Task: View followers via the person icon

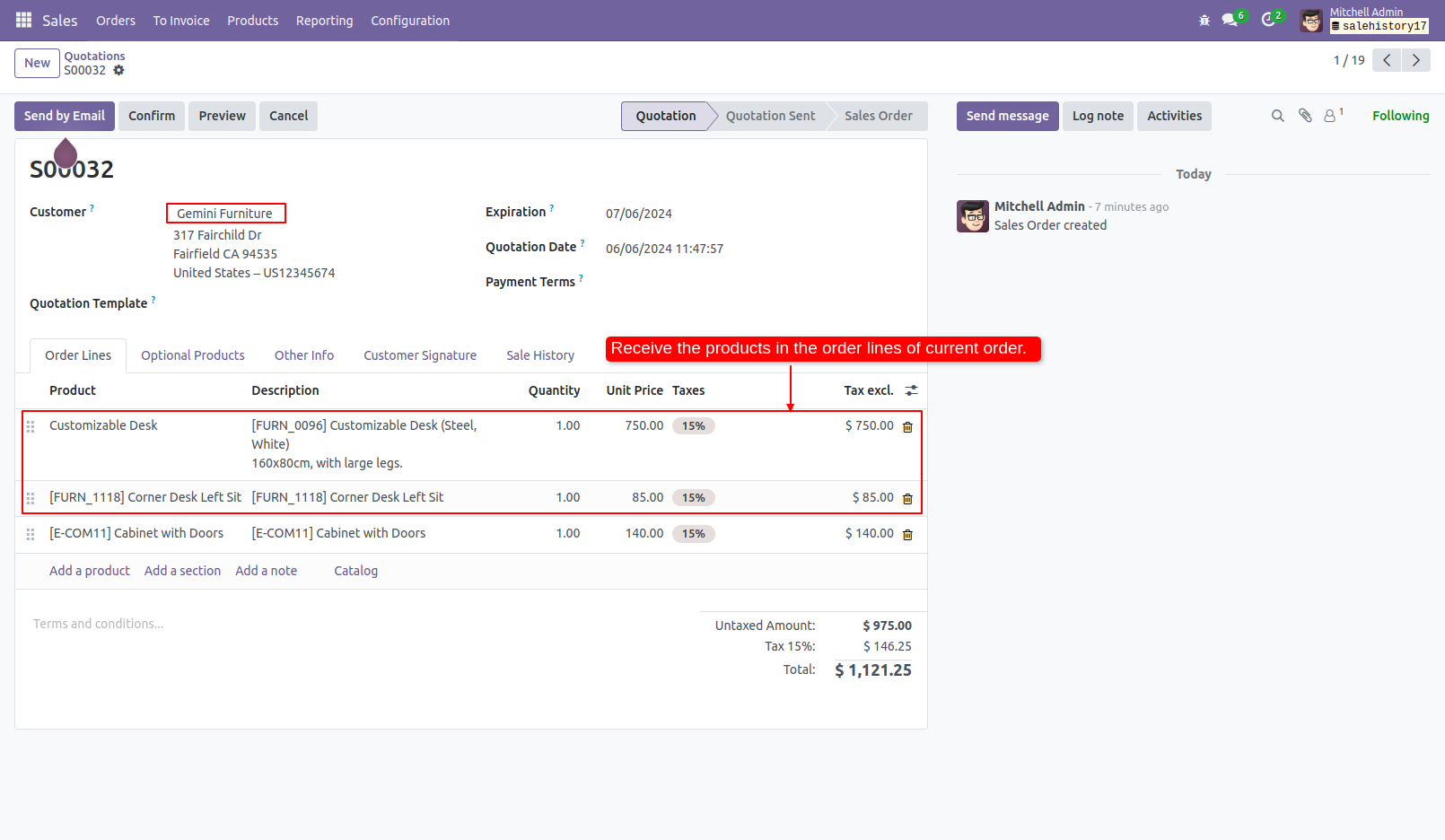Action: (1329, 116)
